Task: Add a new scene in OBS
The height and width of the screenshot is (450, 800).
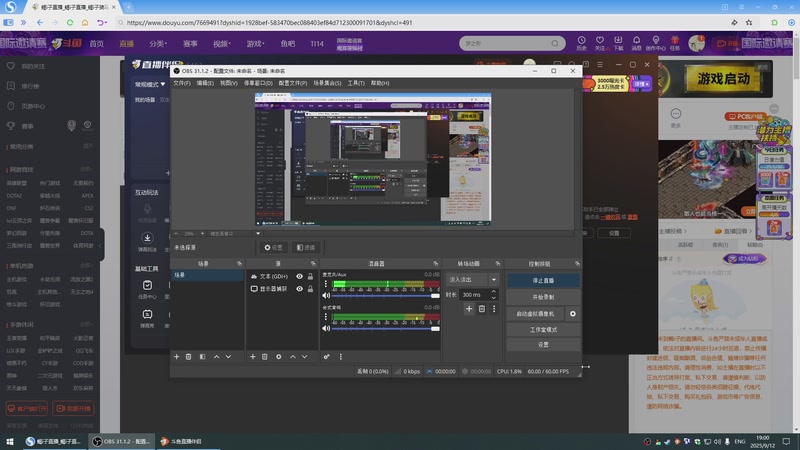Action: pos(177,357)
